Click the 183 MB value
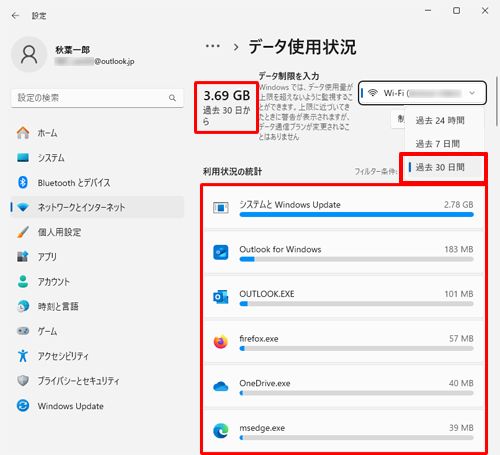 coord(459,249)
